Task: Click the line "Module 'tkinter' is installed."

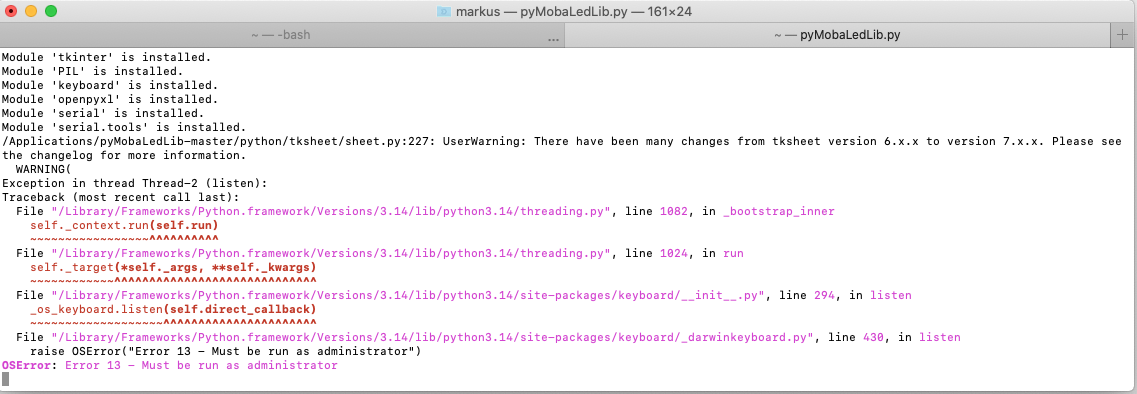Action: pyautogui.click(x=107, y=57)
